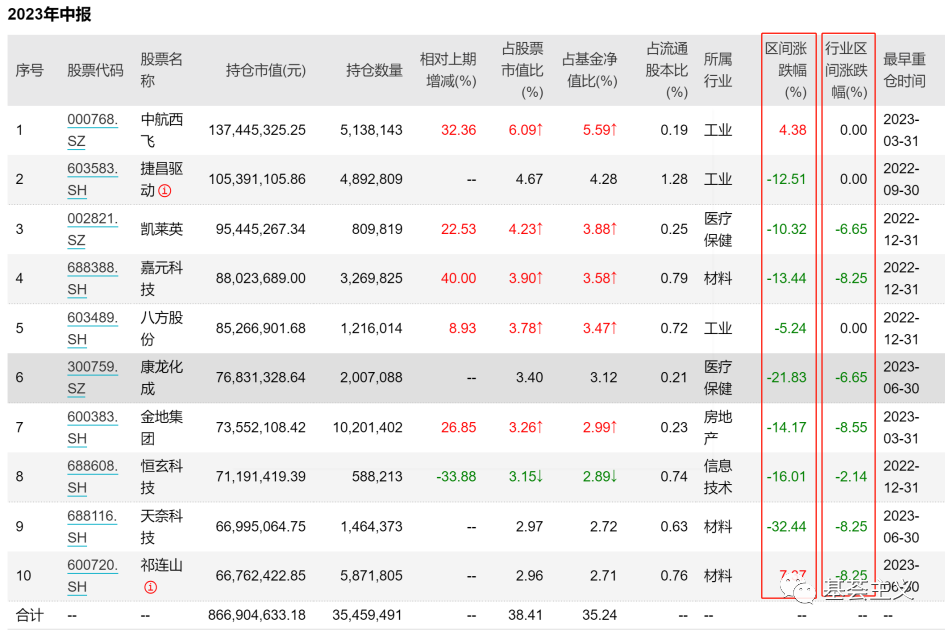Click the total stock ratio 38.41
Viewport: 945px width, 631px height.
[526, 615]
